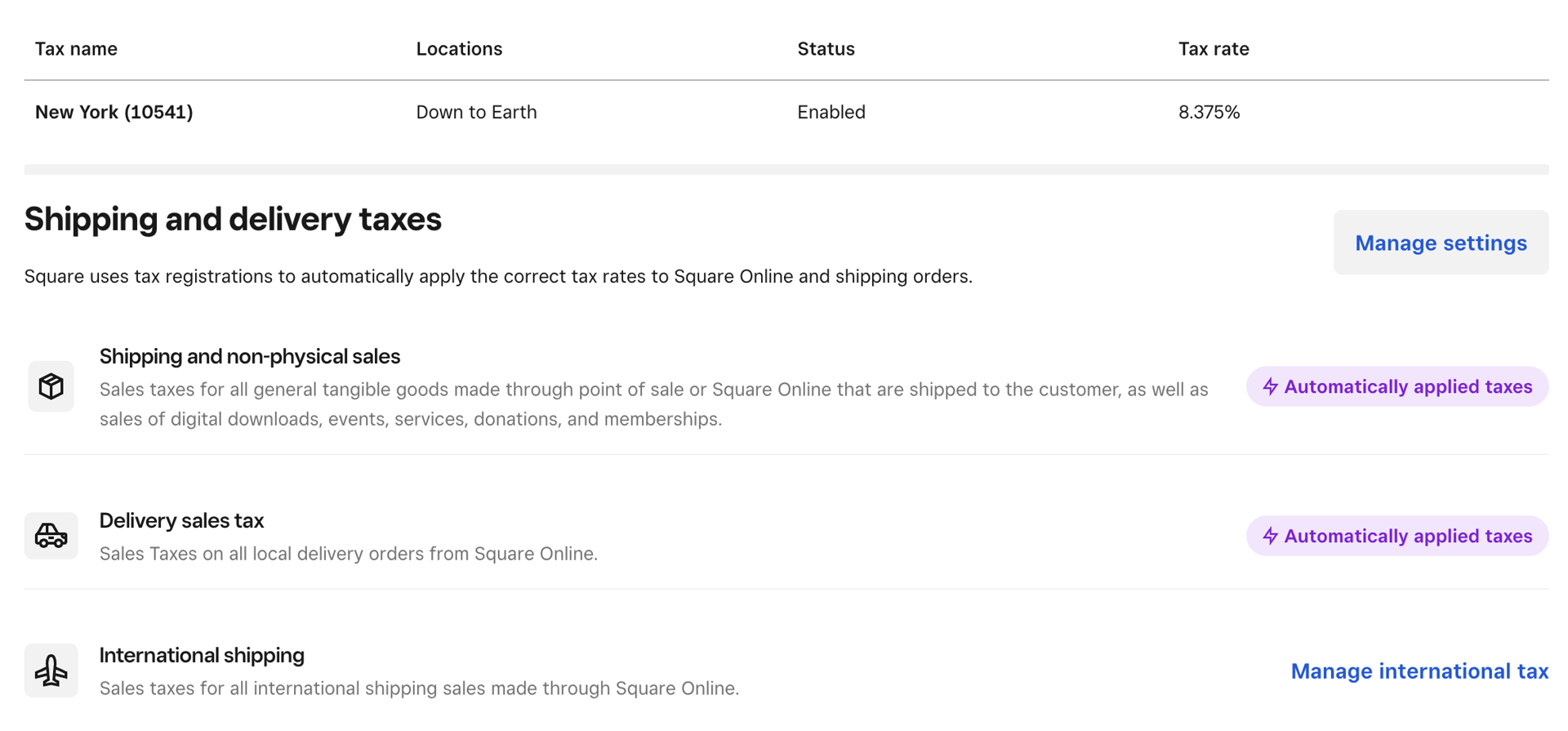Sort by the Tax name column header
Image resolution: width=1568 pixels, height=731 pixels.
76,49
